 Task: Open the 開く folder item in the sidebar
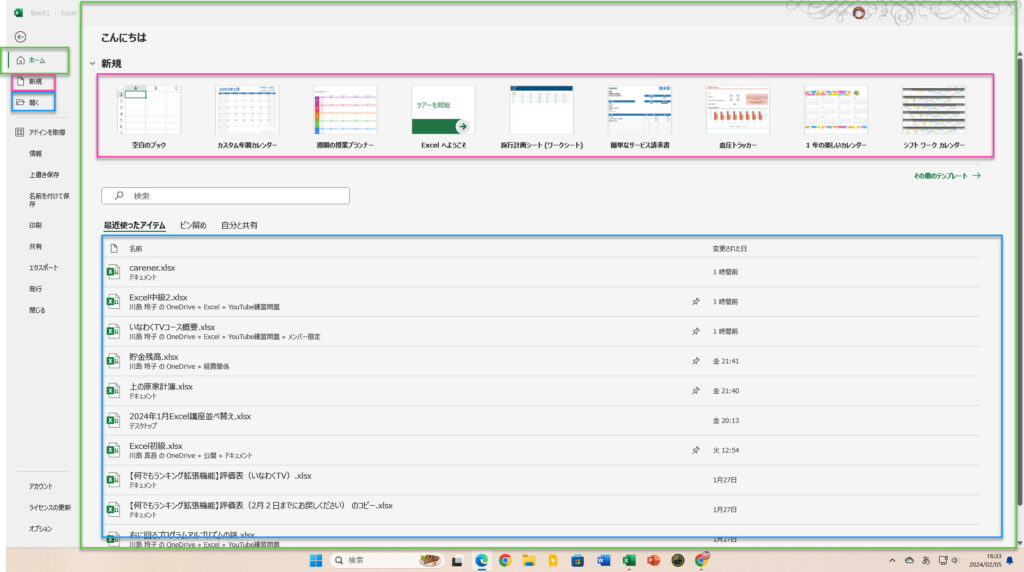pyautogui.click(x=35, y=102)
